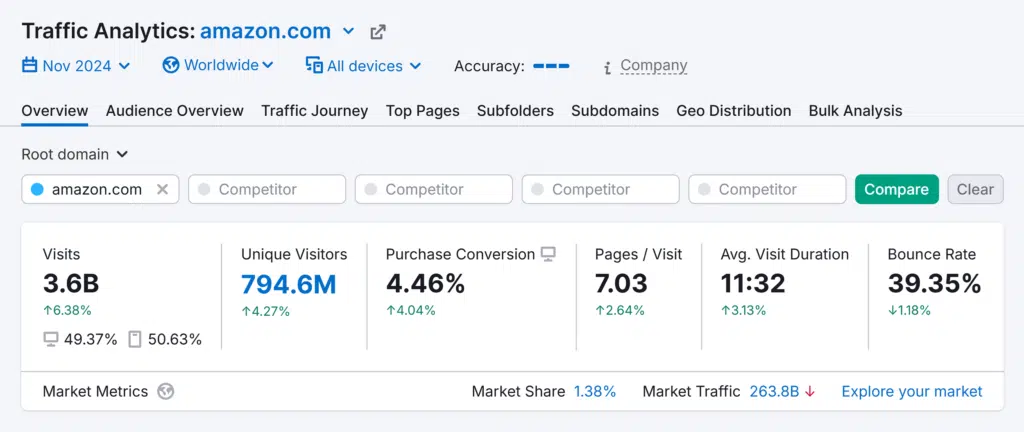Open the All devices filter dropdown

363,66
